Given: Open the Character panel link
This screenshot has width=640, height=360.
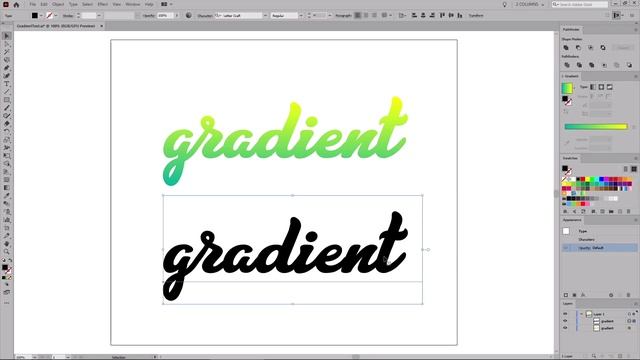Looking at the screenshot, I should (204, 16).
